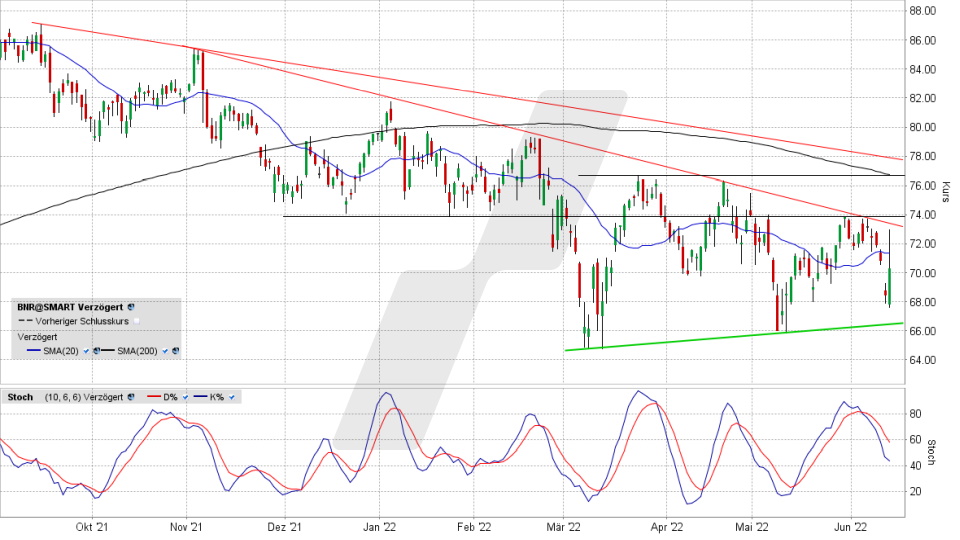Click the 64.00 price axis value
Image resolution: width=960 pixels, height=540 pixels.
coord(922,360)
